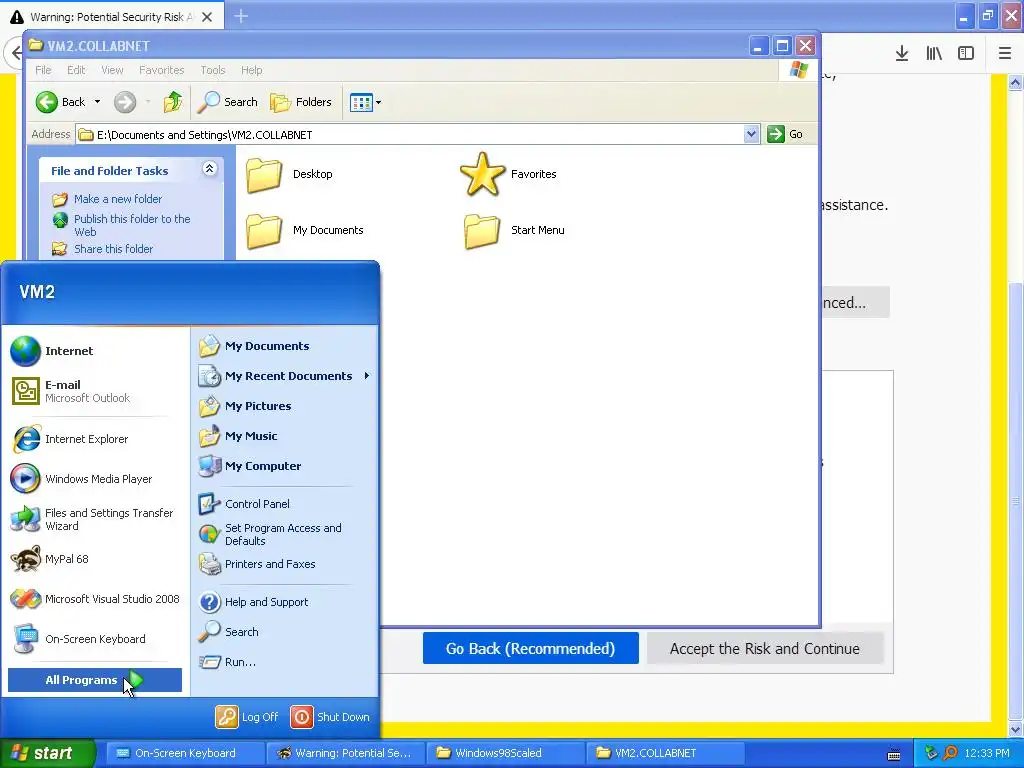Switch to Warning: Potential Se... taskbar button
Viewport: 1024px width, 768px height.
click(345, 753)
